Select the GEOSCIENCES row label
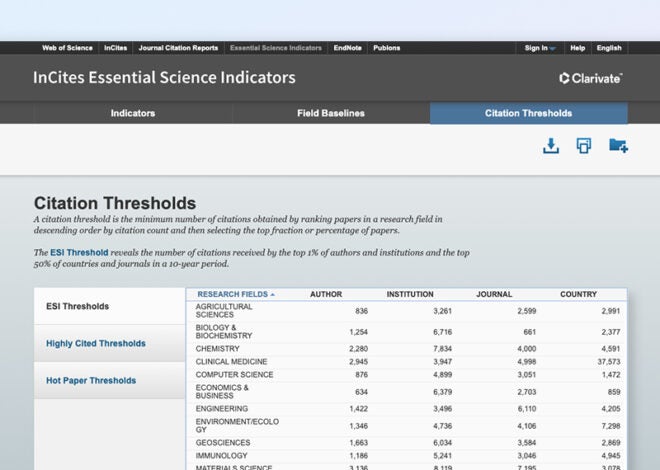The image size is (660, 470). click(x=223, y=443)
